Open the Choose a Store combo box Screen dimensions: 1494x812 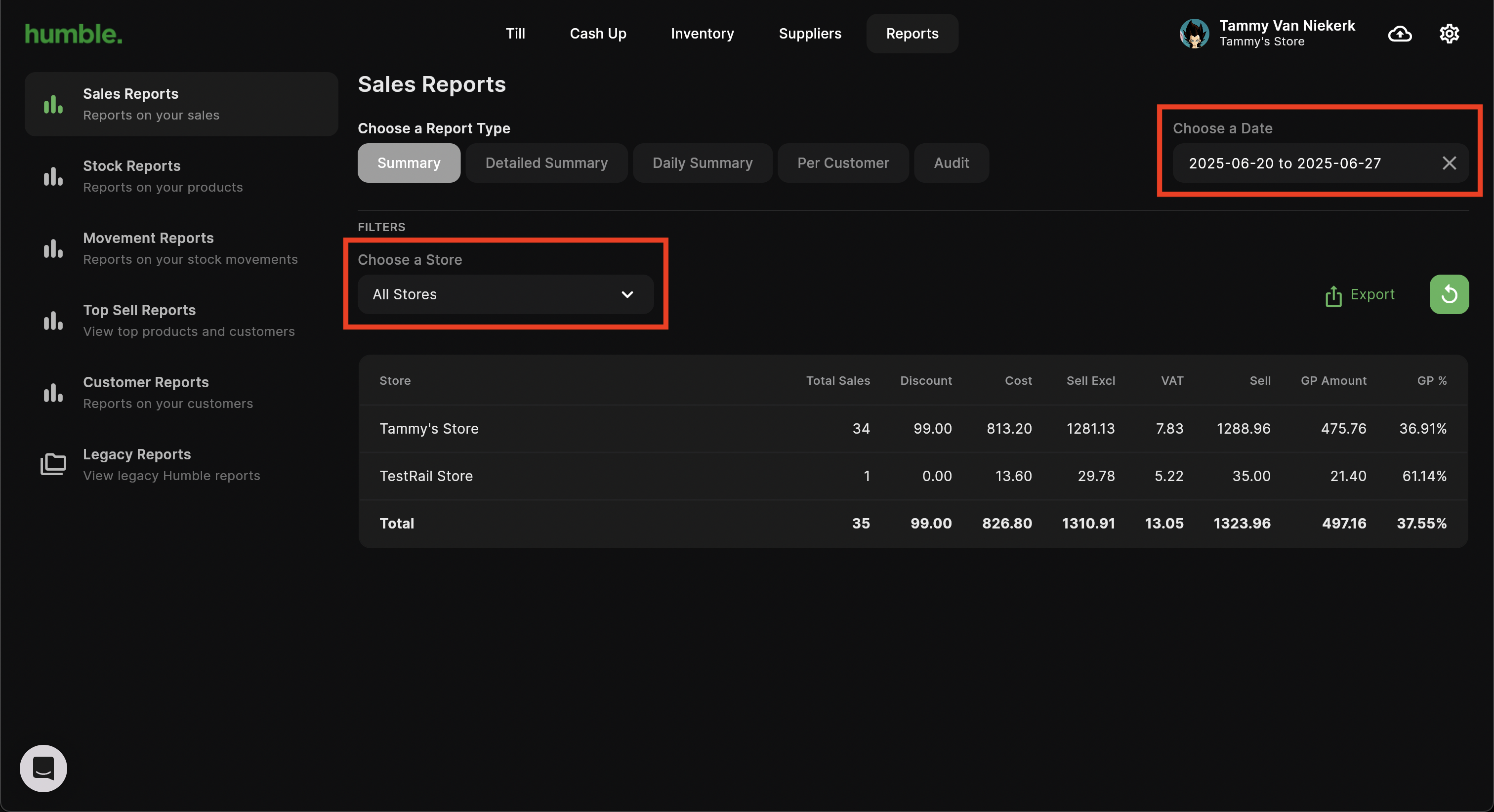pos(505,294)
